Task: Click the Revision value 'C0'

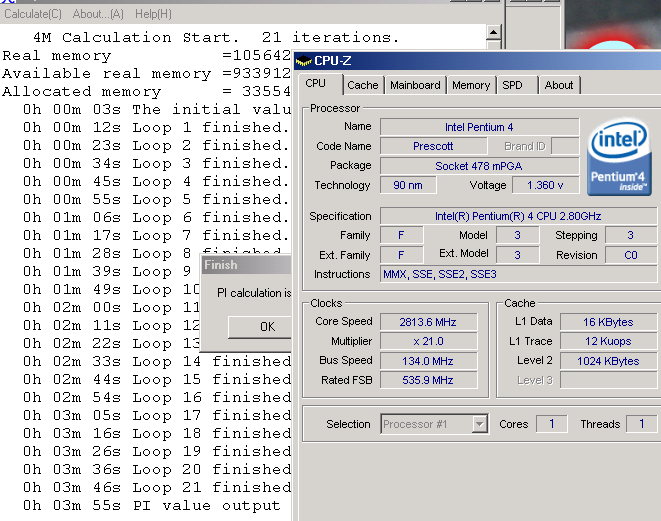Action: coord(631,255)
